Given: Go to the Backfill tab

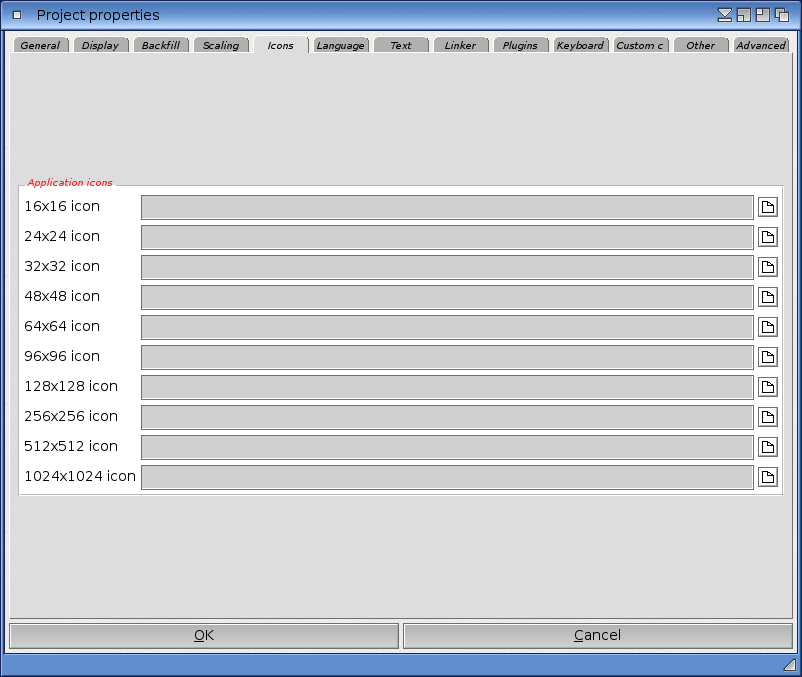Looking at the screenshot, I should pyautogui.click(x=160, y=45).
